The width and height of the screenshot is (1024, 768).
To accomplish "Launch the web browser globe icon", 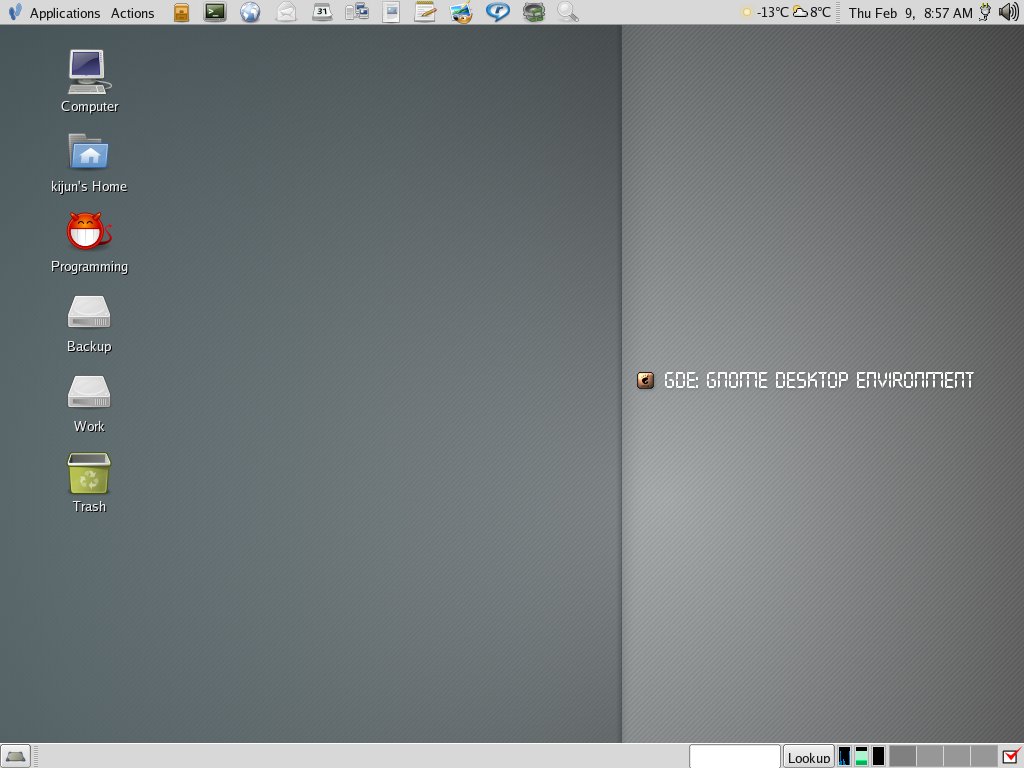I will pyautogui.click(x=250, y=12).
